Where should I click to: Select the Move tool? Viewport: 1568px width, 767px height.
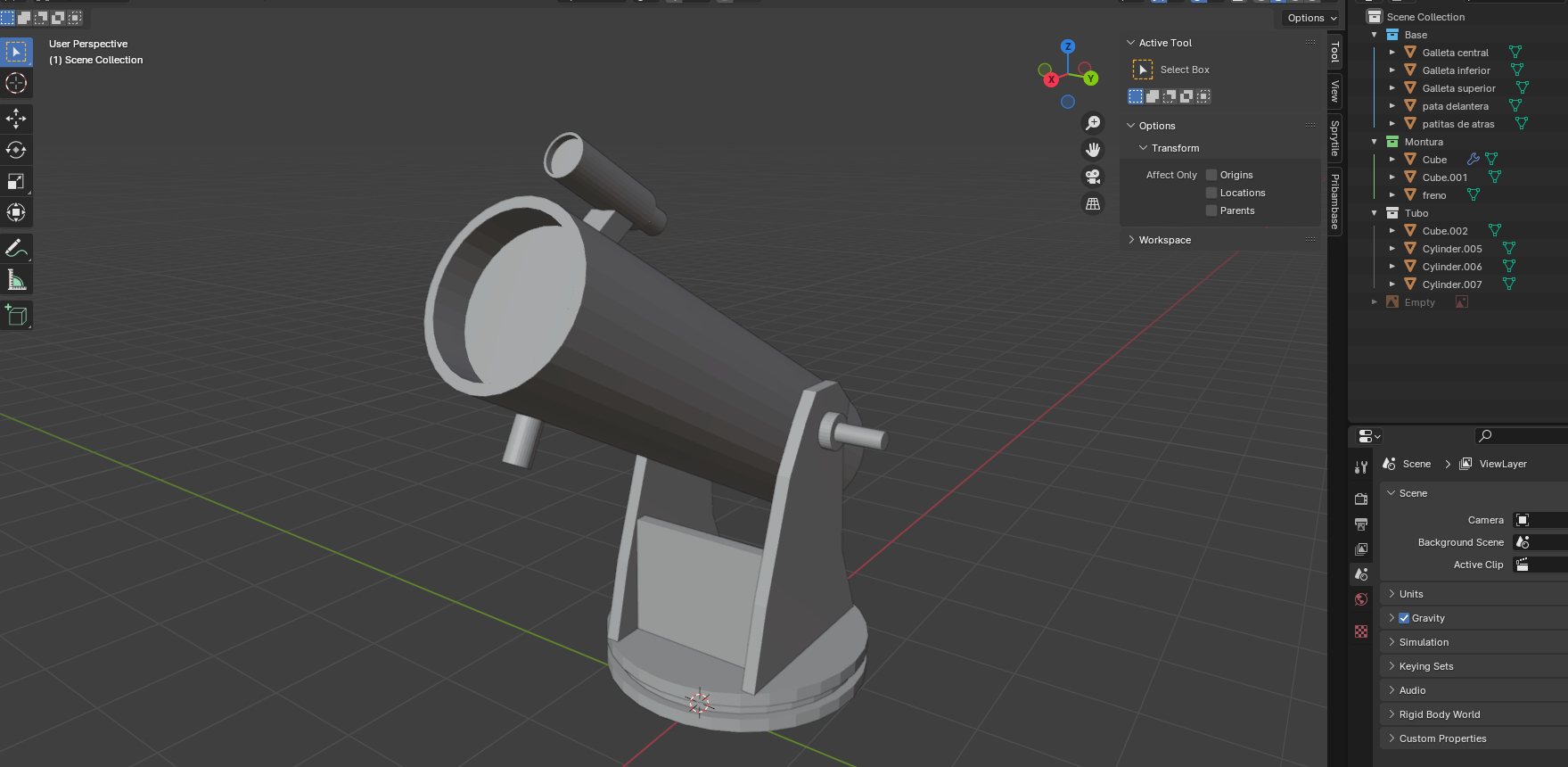point(16,119)
